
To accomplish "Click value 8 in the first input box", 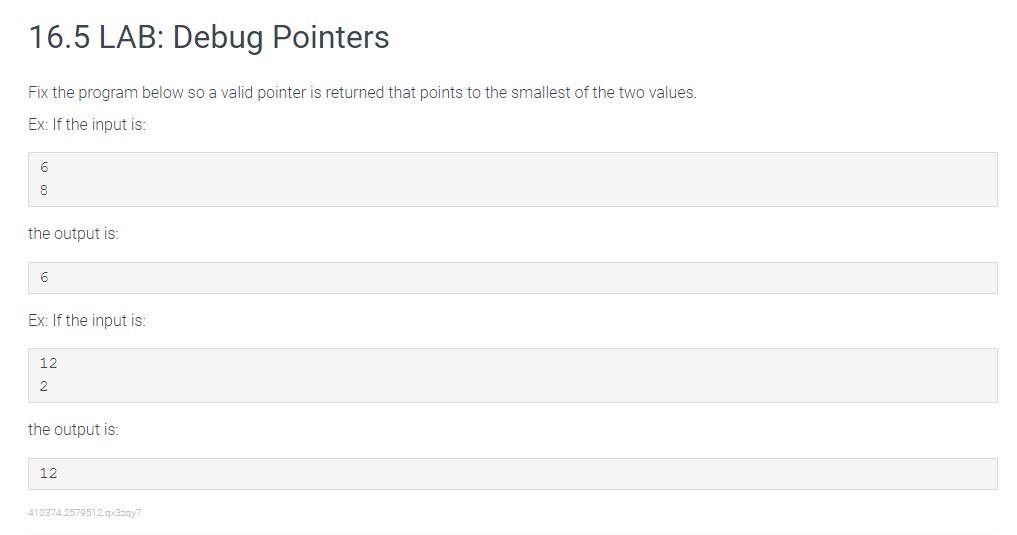I will click(x=44, y=190).
